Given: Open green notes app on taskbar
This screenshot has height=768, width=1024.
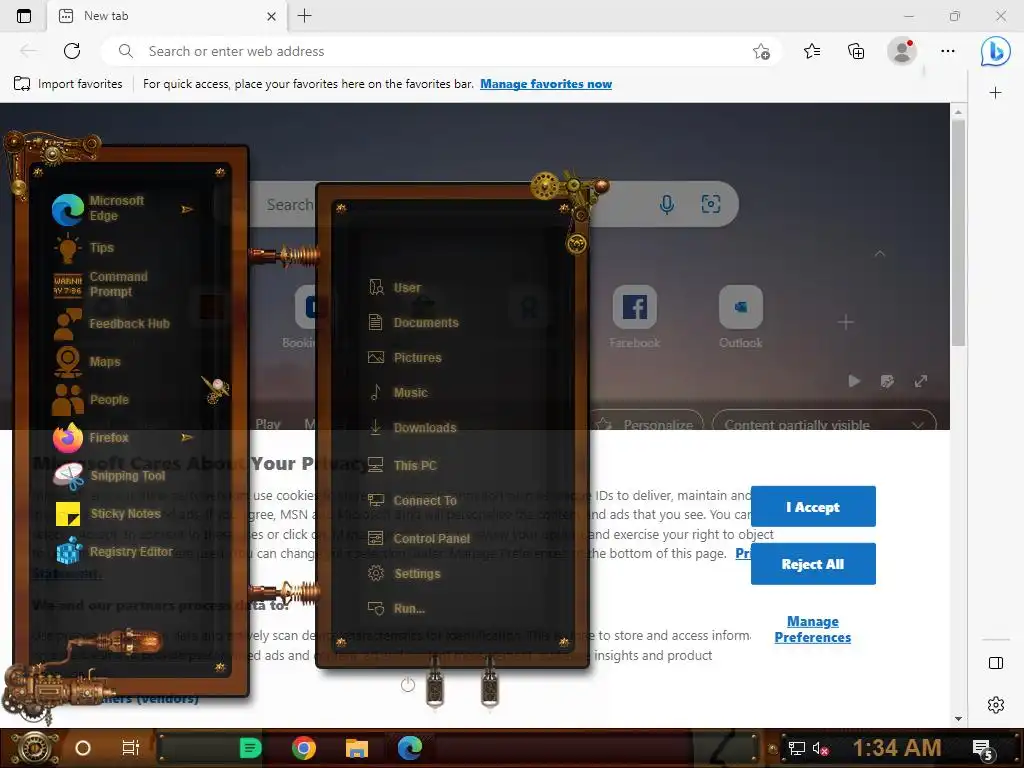Looking at the screenshot, I should (x=251, y=748).
